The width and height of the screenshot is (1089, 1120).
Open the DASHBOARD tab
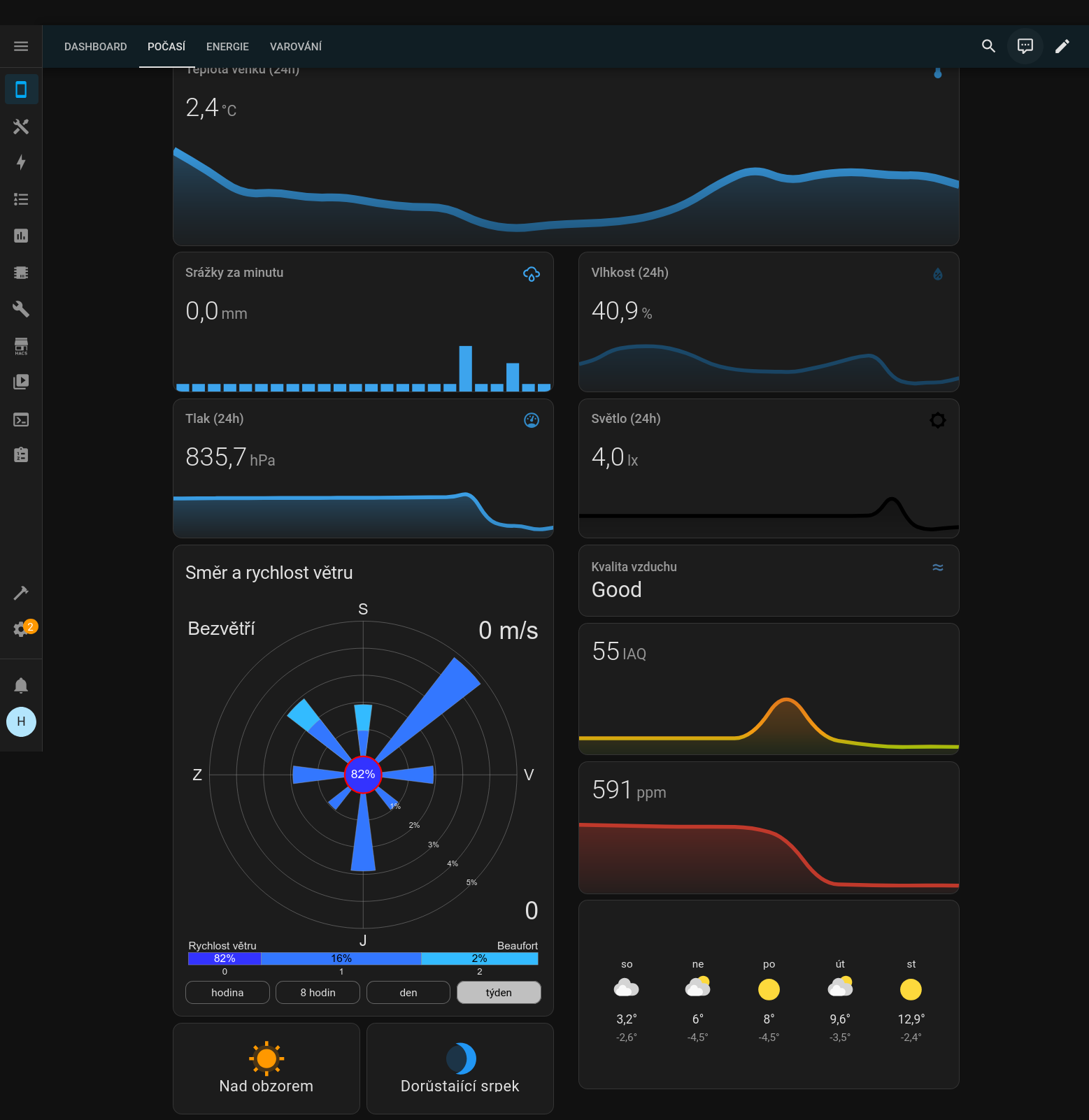point(95,47)
